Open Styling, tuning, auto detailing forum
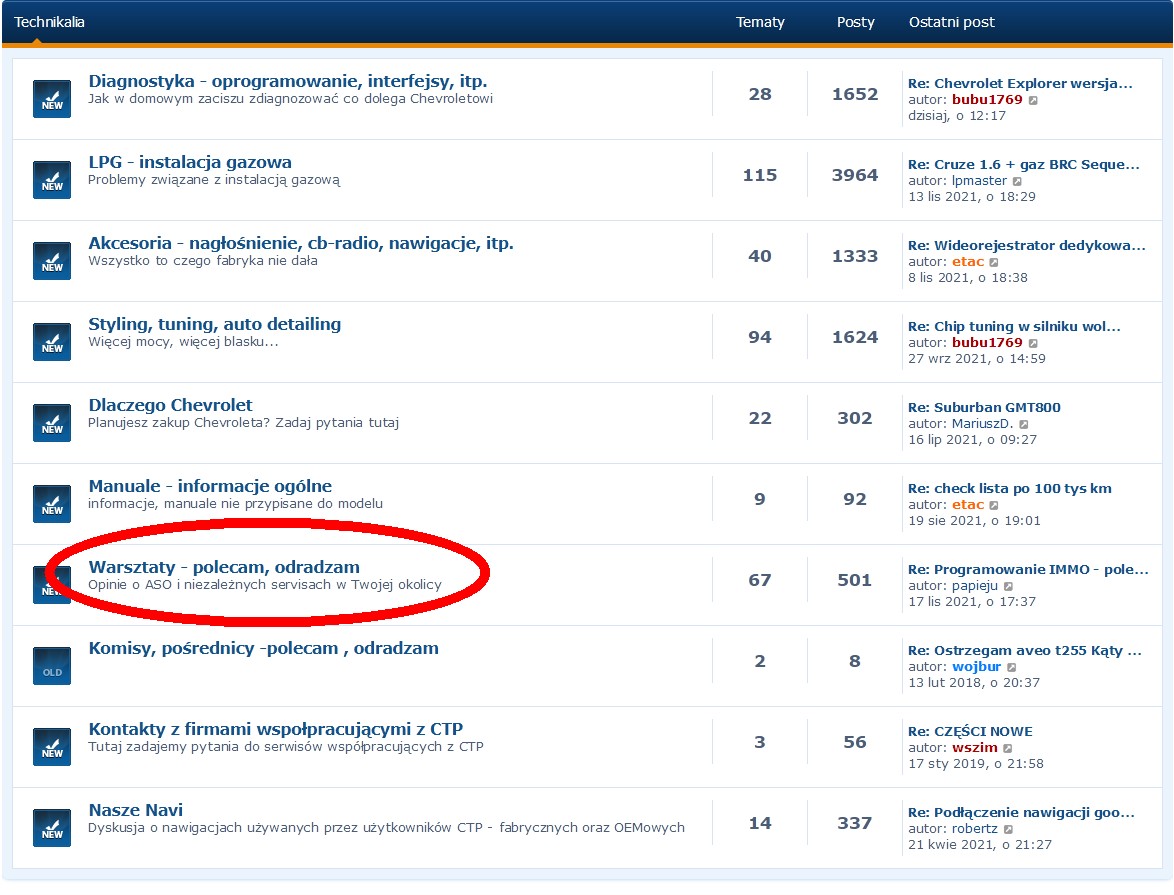1174x895 pixels. [x=215, y=324]
